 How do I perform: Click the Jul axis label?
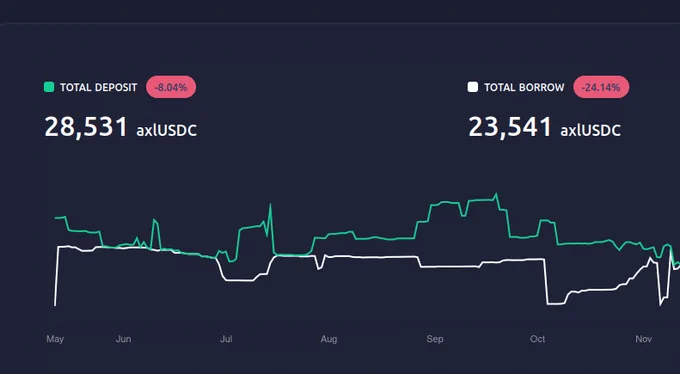pos(226,339)
